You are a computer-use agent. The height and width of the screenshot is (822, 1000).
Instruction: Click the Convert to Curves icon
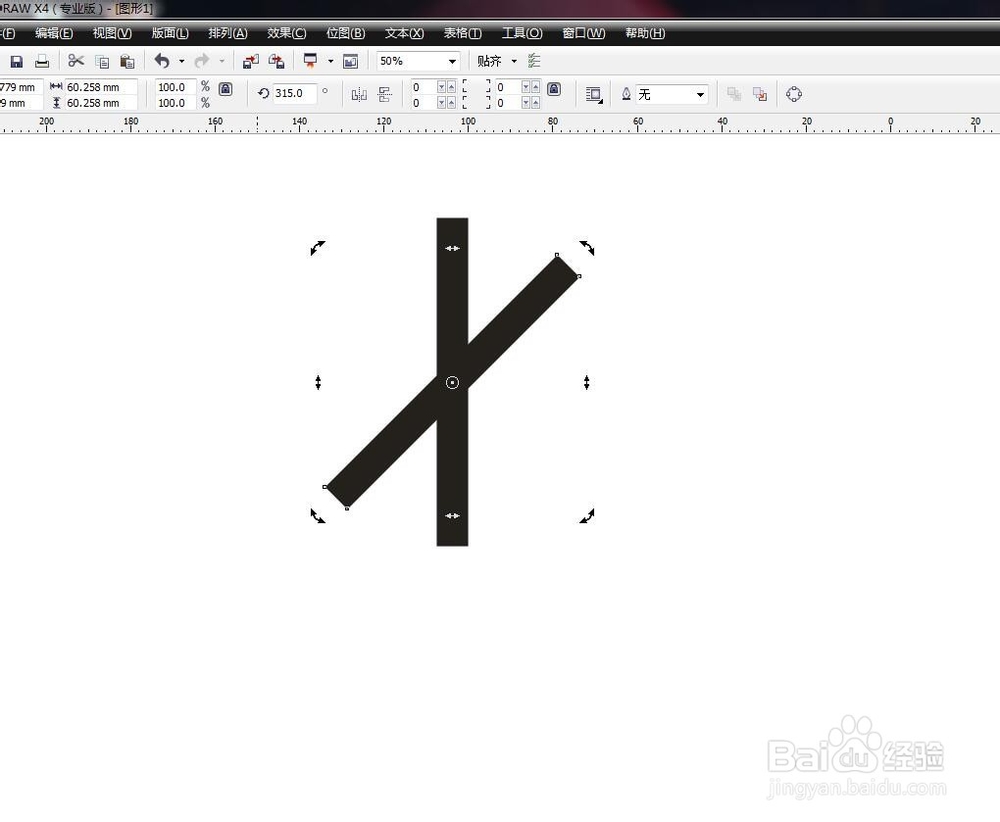[x=793, y=94]
